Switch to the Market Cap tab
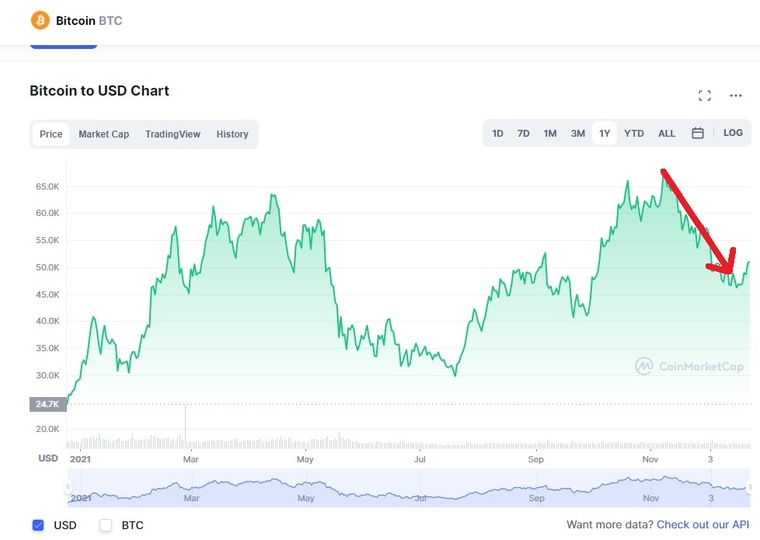This screenshot has height=540, width=760. (104, 134)
